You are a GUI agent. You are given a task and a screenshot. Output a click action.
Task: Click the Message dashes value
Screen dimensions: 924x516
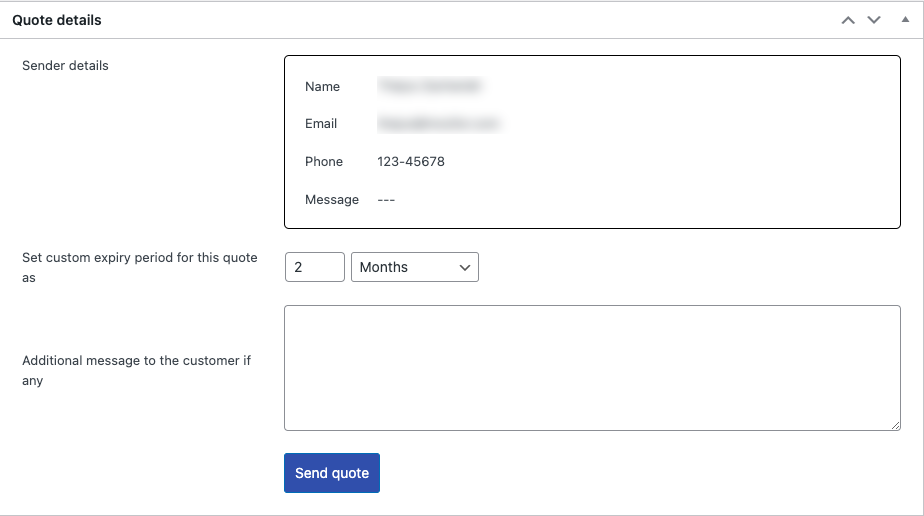(386, 200)
